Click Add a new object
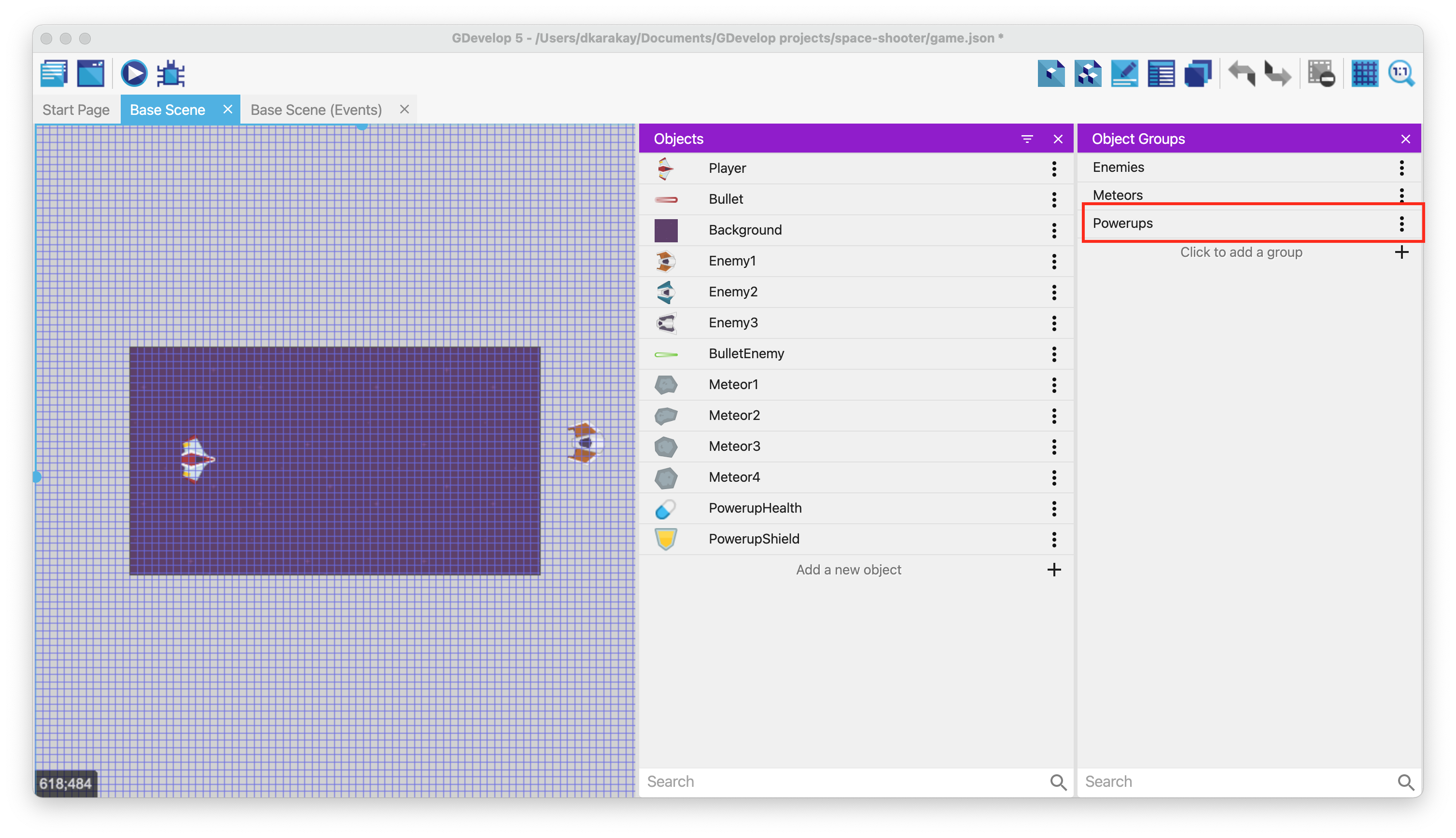 tap(848, 570)
